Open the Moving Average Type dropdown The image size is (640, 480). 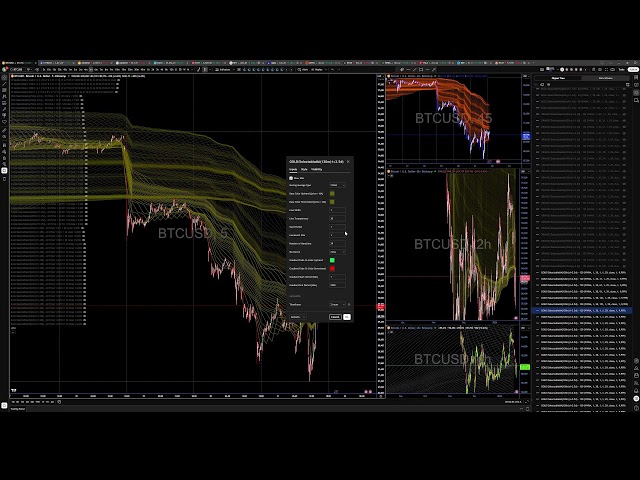pyautogui.click(x=338, y=185)
